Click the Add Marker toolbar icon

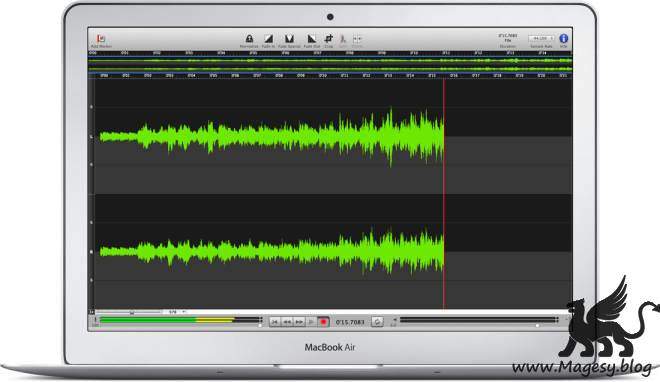101,39
